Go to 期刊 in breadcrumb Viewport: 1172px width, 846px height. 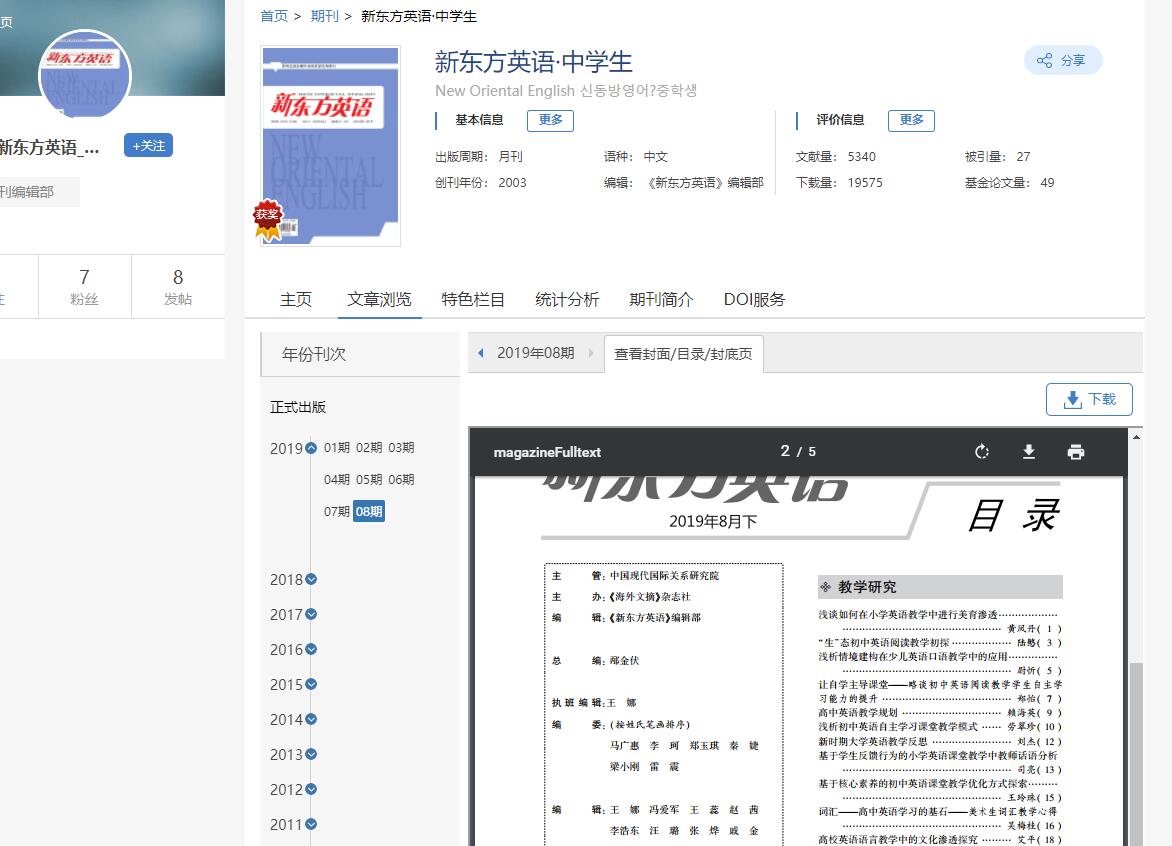click(324, 16)
